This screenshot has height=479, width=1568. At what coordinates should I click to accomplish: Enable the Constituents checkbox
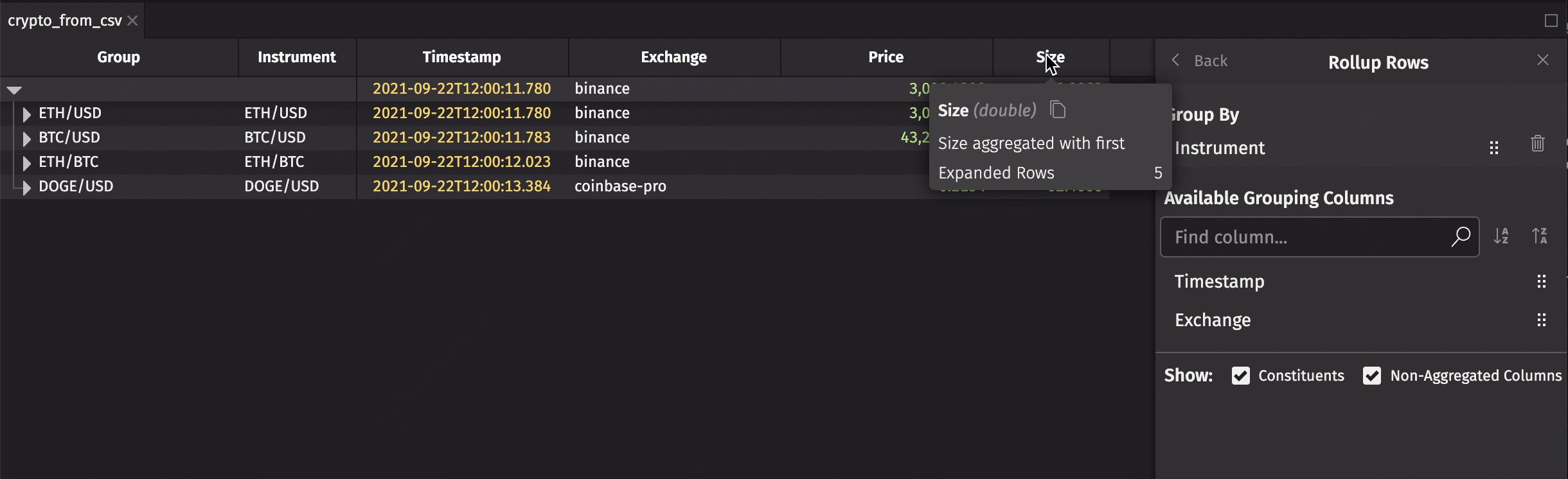[1241, 376]
